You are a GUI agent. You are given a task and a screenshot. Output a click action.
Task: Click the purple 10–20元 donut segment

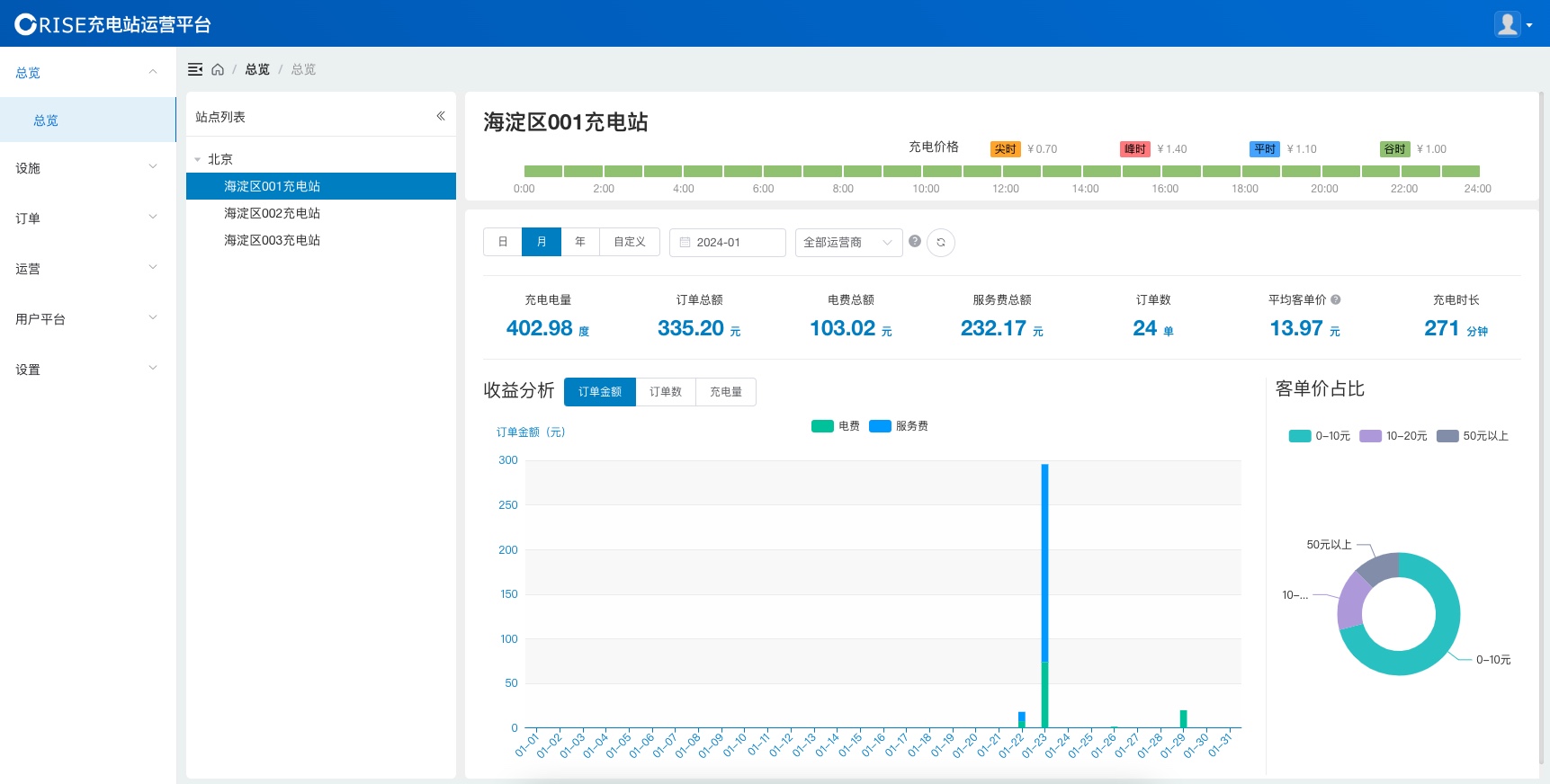(x=1351, y=601)
